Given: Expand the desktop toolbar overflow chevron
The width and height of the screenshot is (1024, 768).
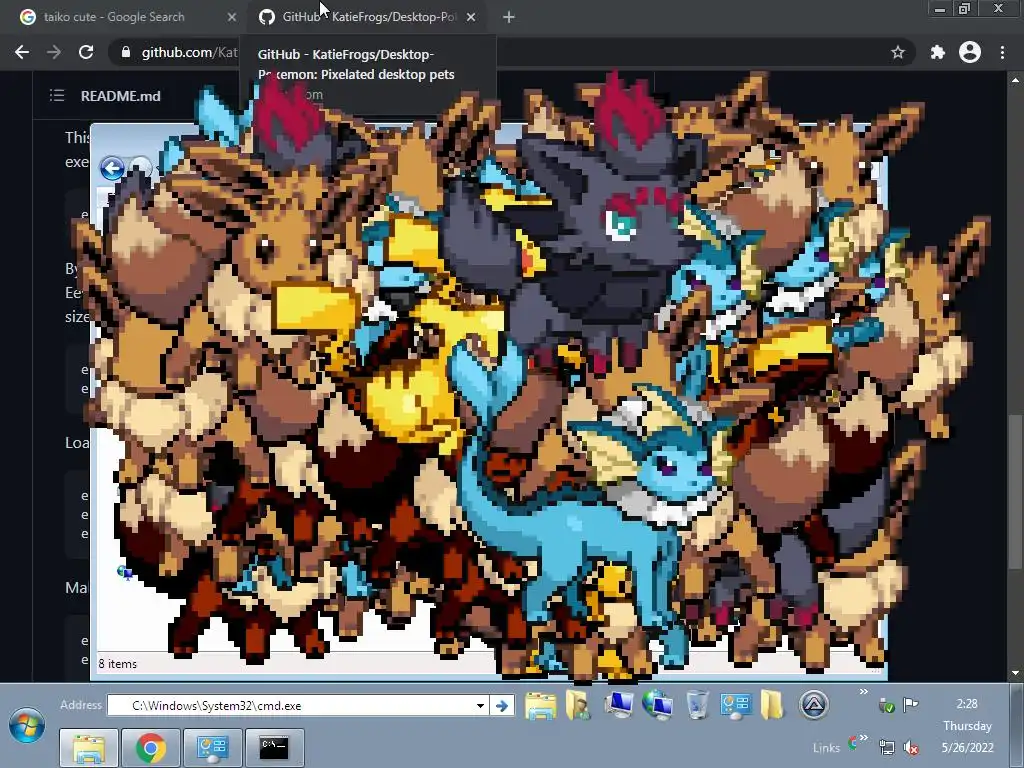Looking at the screenshot, I should pyautogui.click(x=863, y=692).
